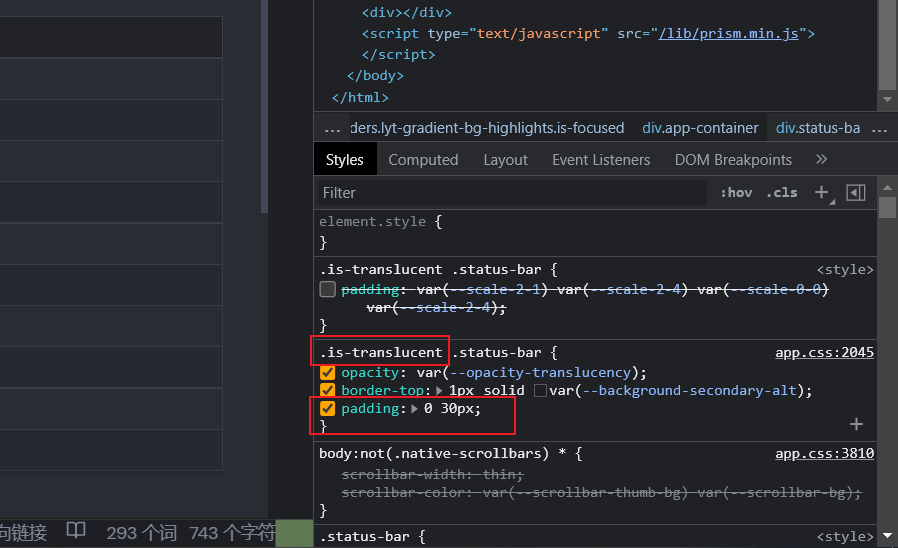Open the DOM Breakpoints tab
The width and height of the screenshot is (898, 548).
pyautogui.click(x=733, y=160)
